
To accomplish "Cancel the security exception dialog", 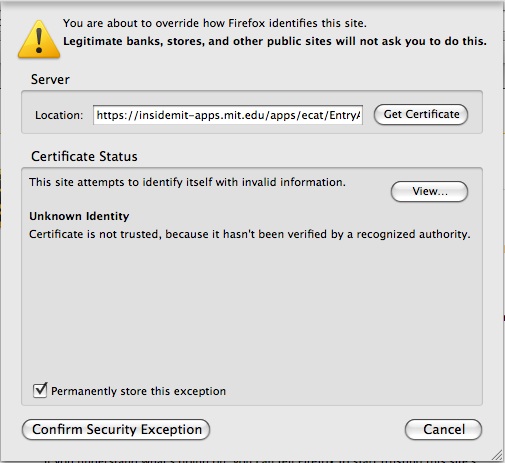I will coord(443,429).
